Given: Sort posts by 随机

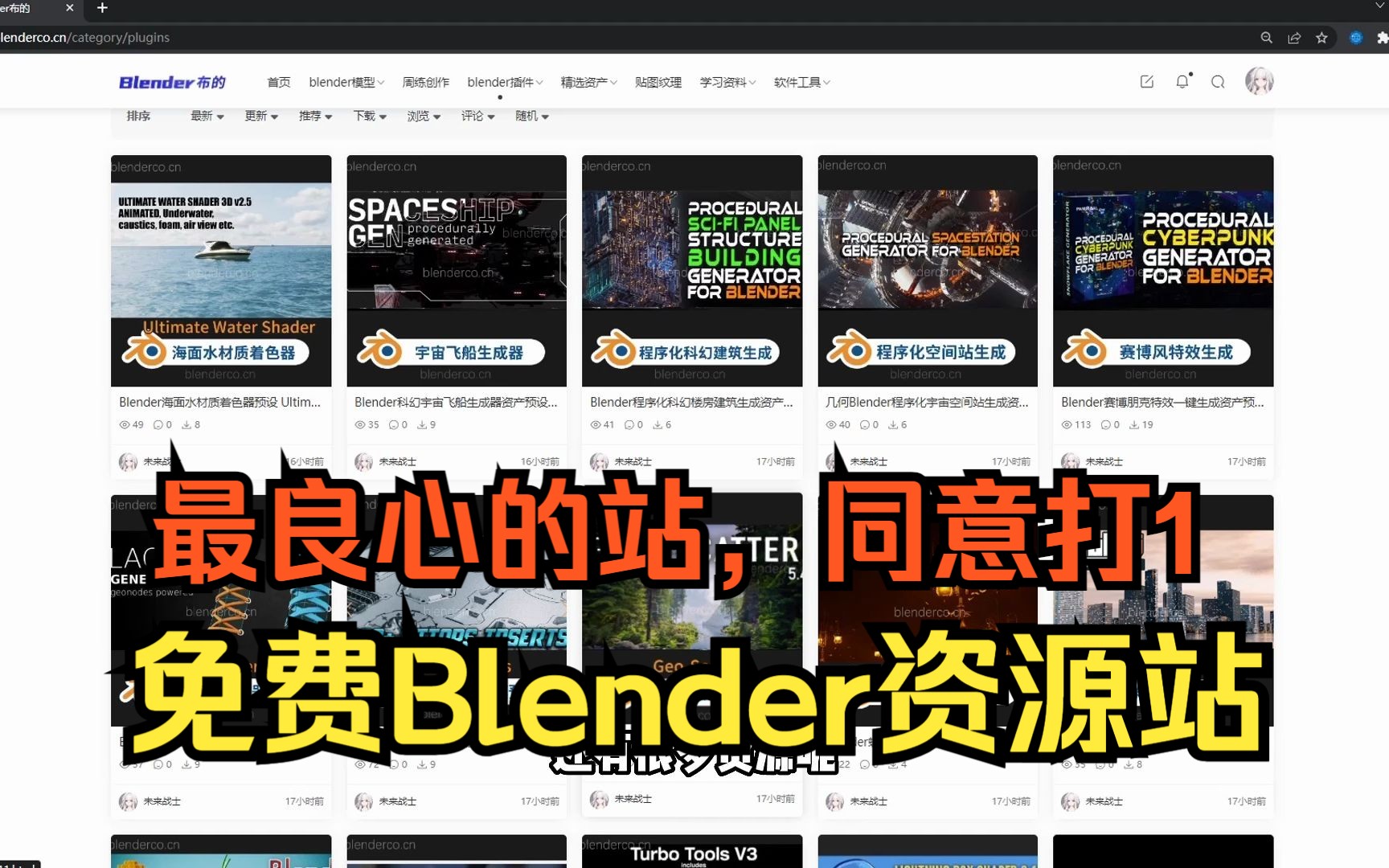Looking at the screenshot, I should click(x=532, y=117).
